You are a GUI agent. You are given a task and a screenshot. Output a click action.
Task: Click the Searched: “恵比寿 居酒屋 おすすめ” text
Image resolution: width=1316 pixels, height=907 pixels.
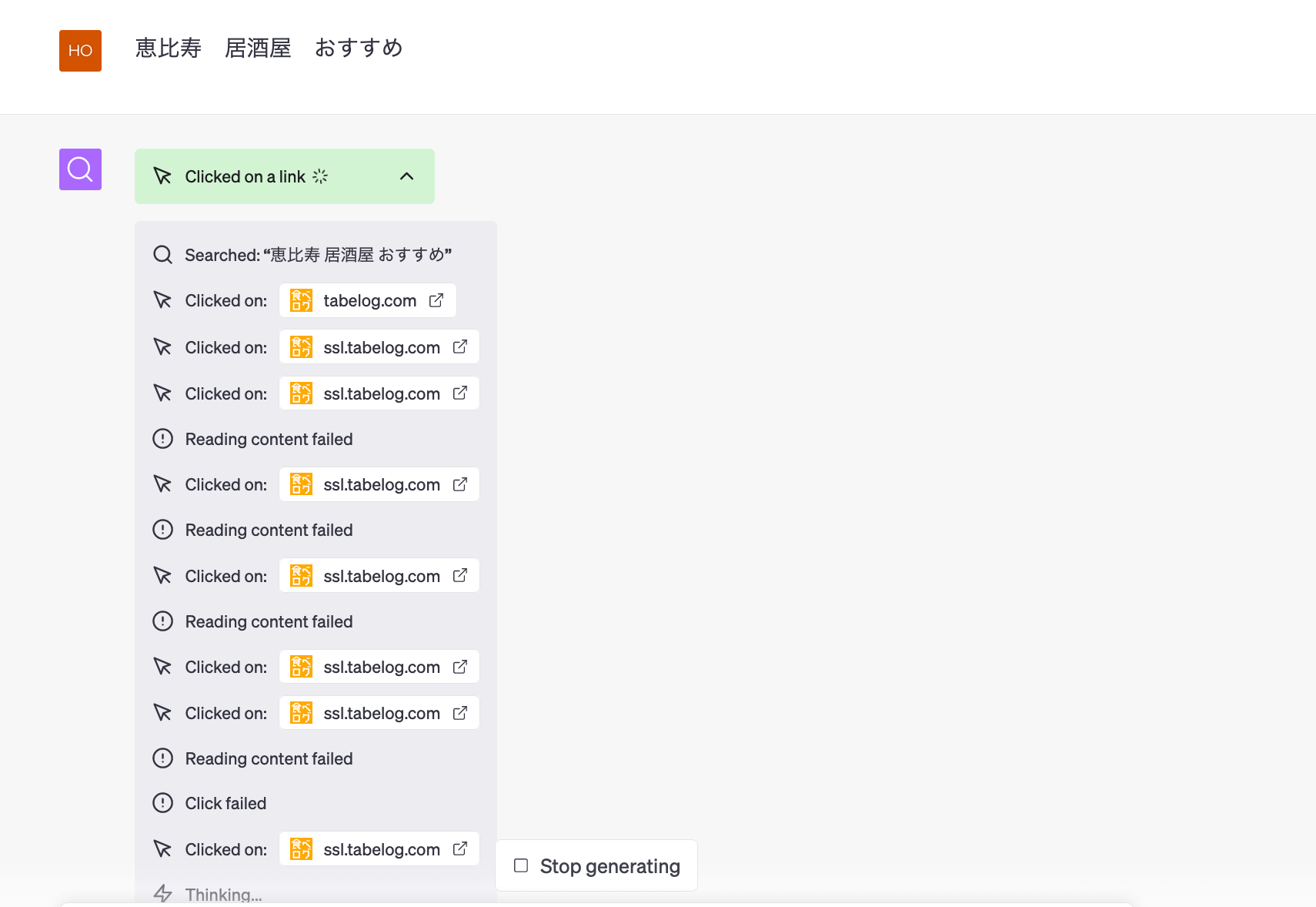tap(318, 255)
